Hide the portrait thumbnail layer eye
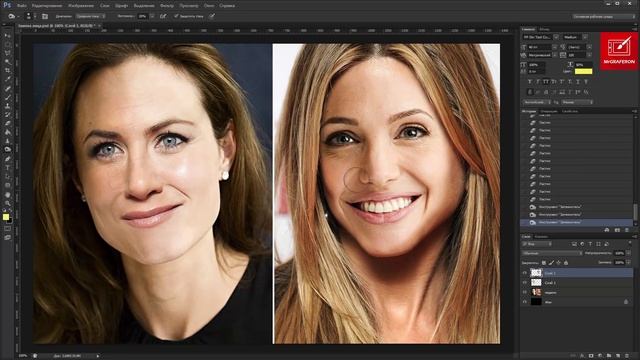This screenshot has height=360, width=640. 525,292
